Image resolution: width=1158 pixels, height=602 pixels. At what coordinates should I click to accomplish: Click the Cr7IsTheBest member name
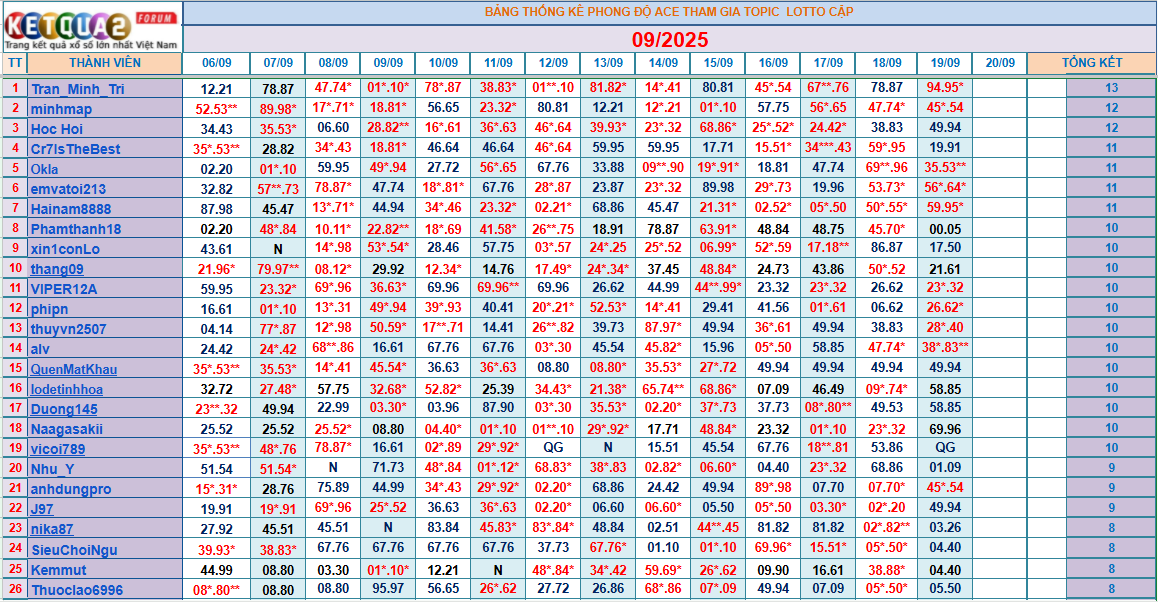[75, 149]
